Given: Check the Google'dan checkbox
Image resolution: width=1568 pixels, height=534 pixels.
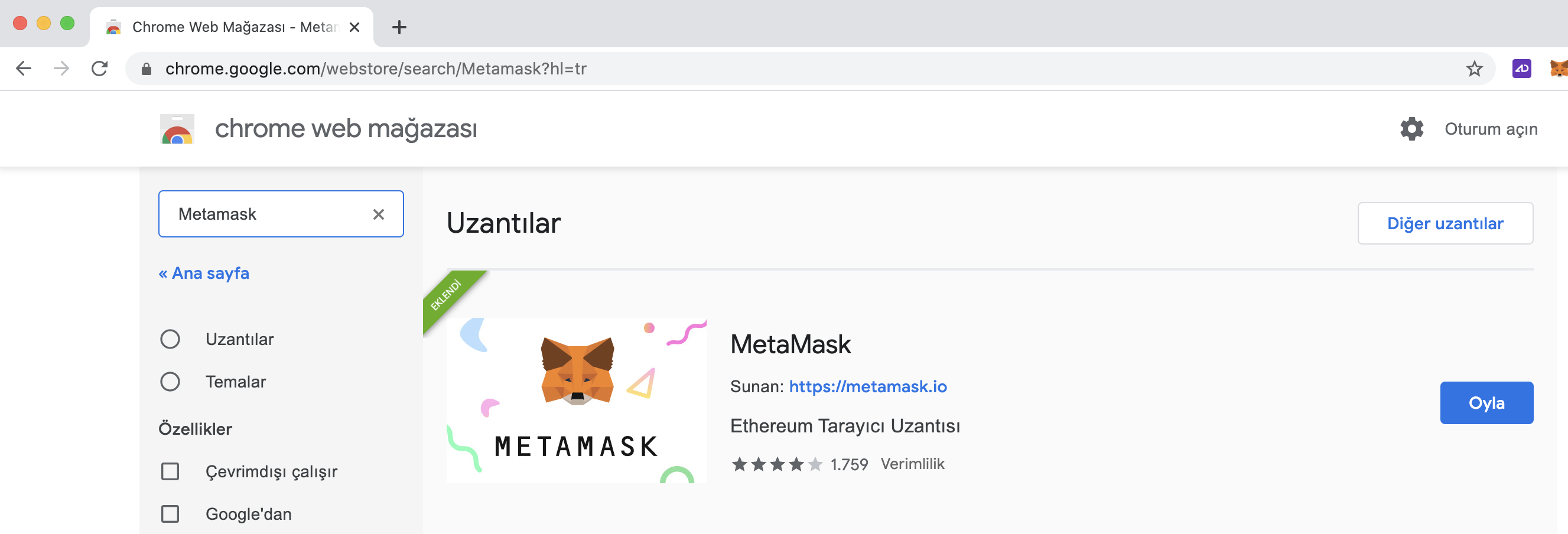Looking at the screenshot, I should point(170,514).
